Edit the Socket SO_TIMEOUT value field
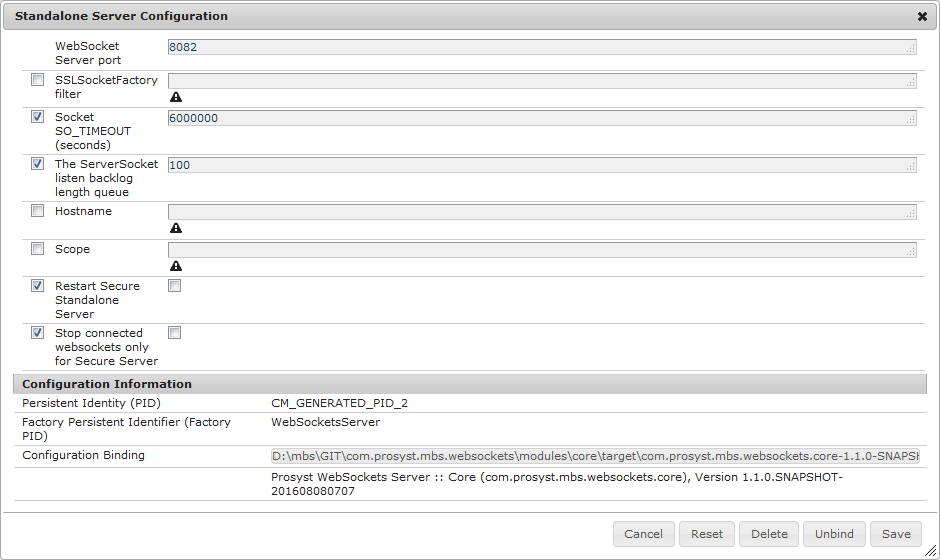The height and width of the screenshot is (560, 940). tap(541, 118)
